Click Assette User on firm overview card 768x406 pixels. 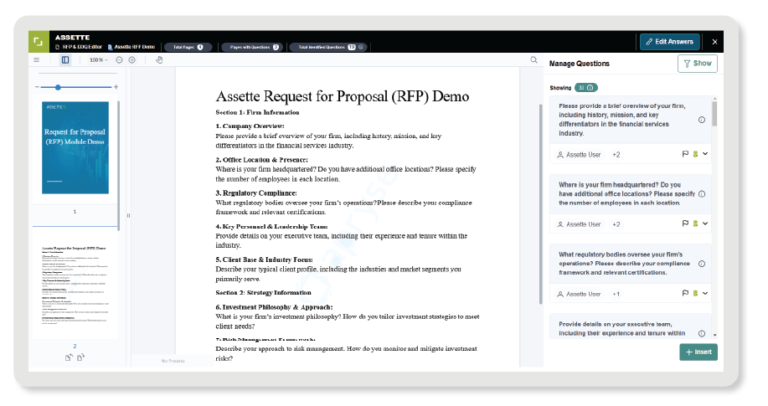tap(579, 155)
